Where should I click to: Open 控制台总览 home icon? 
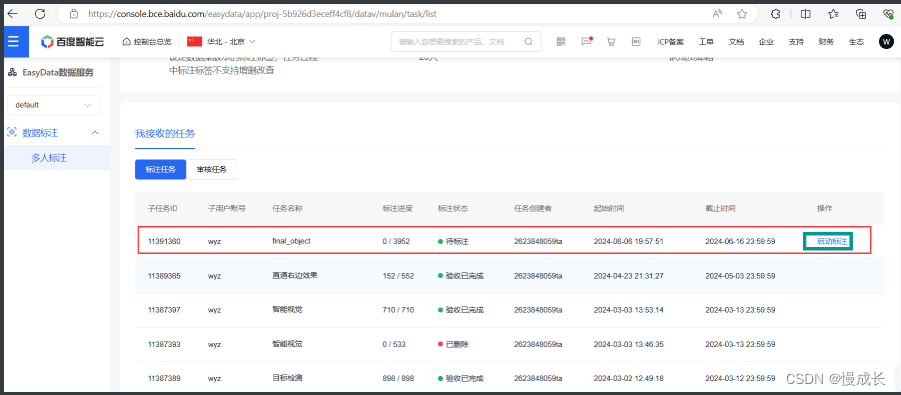click(127, 41)
